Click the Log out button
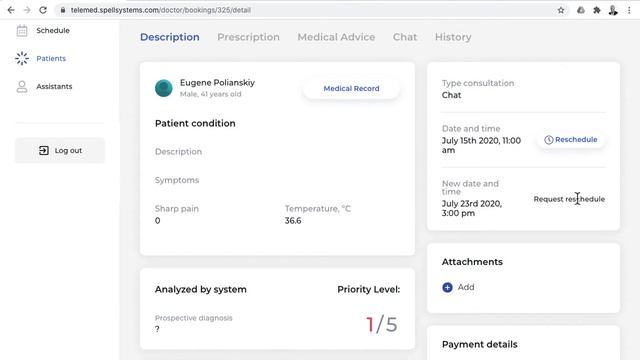Screen dimensions: 640x360 click(60, 151)
